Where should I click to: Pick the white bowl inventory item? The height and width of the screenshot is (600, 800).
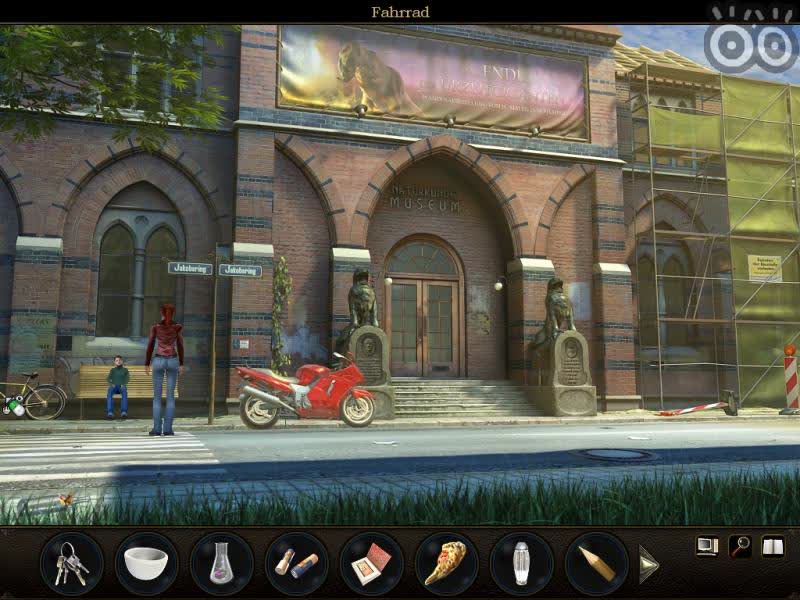point(146,563)
